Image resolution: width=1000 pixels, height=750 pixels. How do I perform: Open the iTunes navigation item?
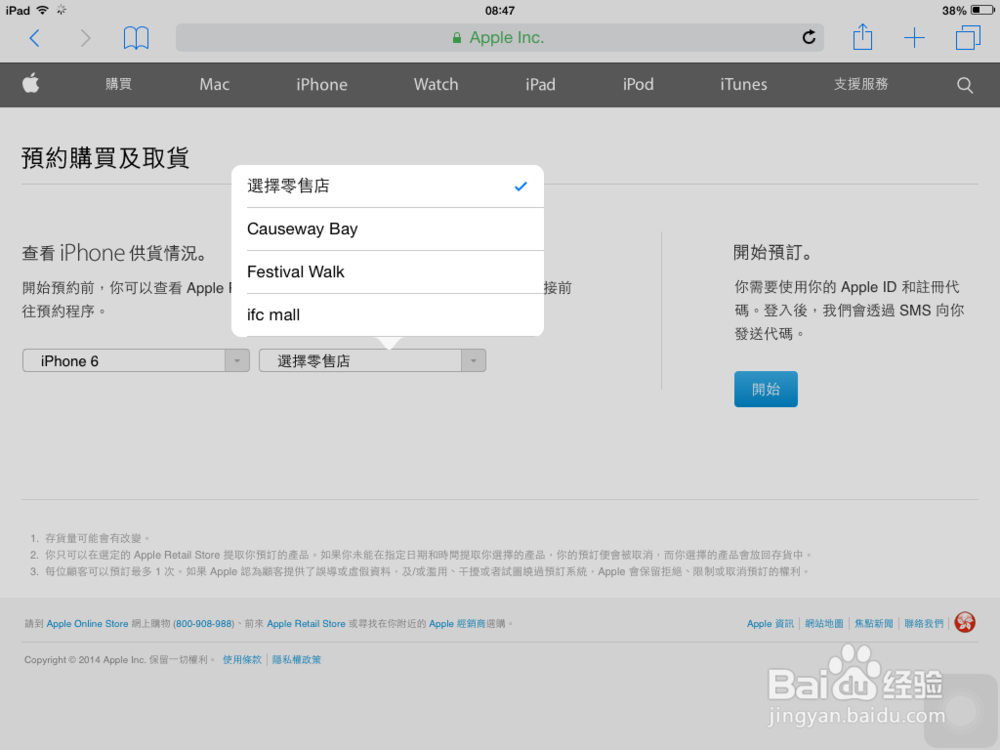coord(744,84)
